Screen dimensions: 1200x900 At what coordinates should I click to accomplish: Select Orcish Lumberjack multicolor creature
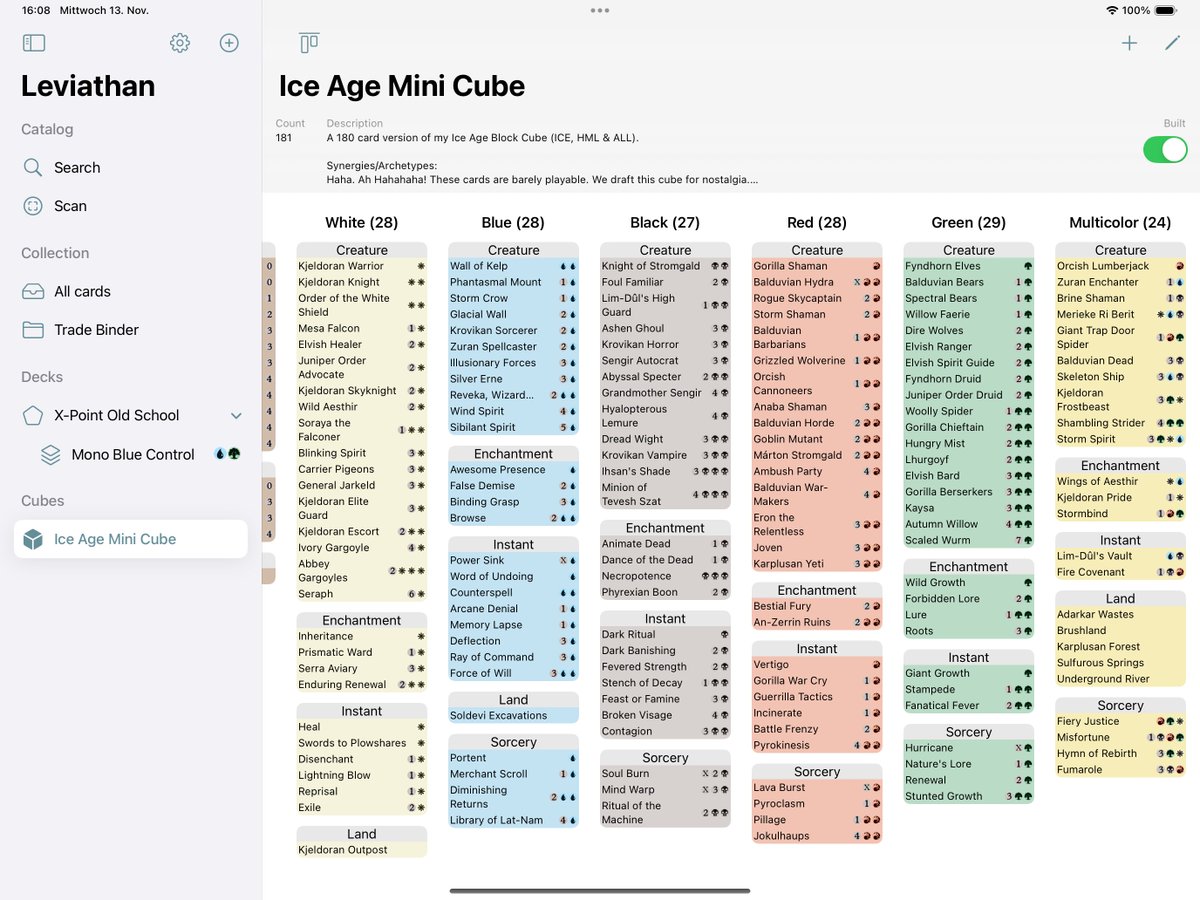pos(1120,266)
